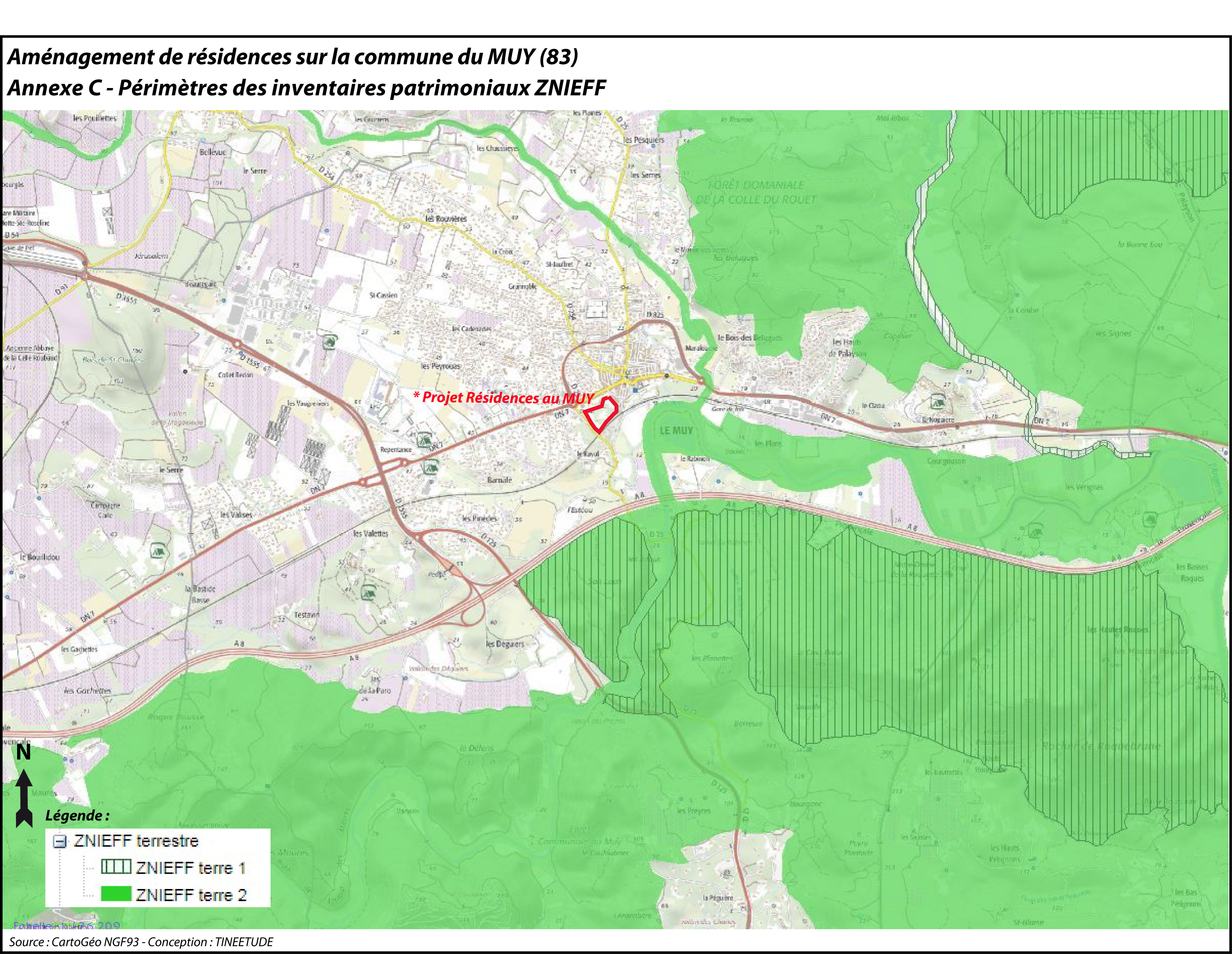Image resolution: width=1232 pixels, height=954 pixels.
Task: Click the "D 825" road label
Action: [655, 314]
